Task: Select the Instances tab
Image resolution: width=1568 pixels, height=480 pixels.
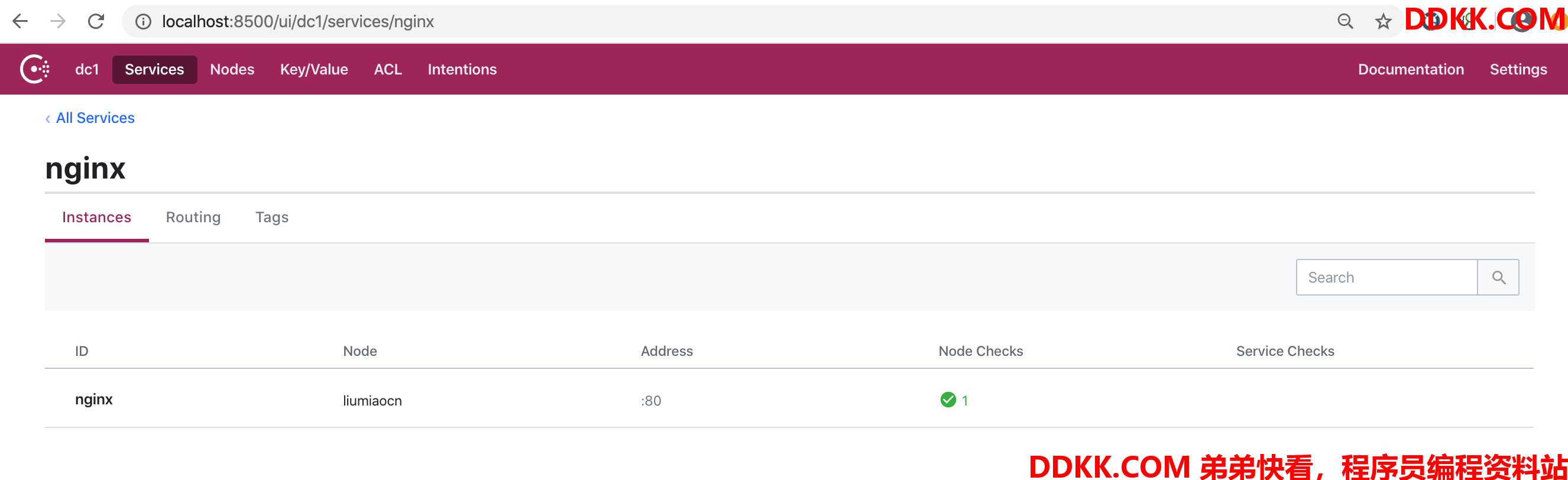Action: point(96,217)
